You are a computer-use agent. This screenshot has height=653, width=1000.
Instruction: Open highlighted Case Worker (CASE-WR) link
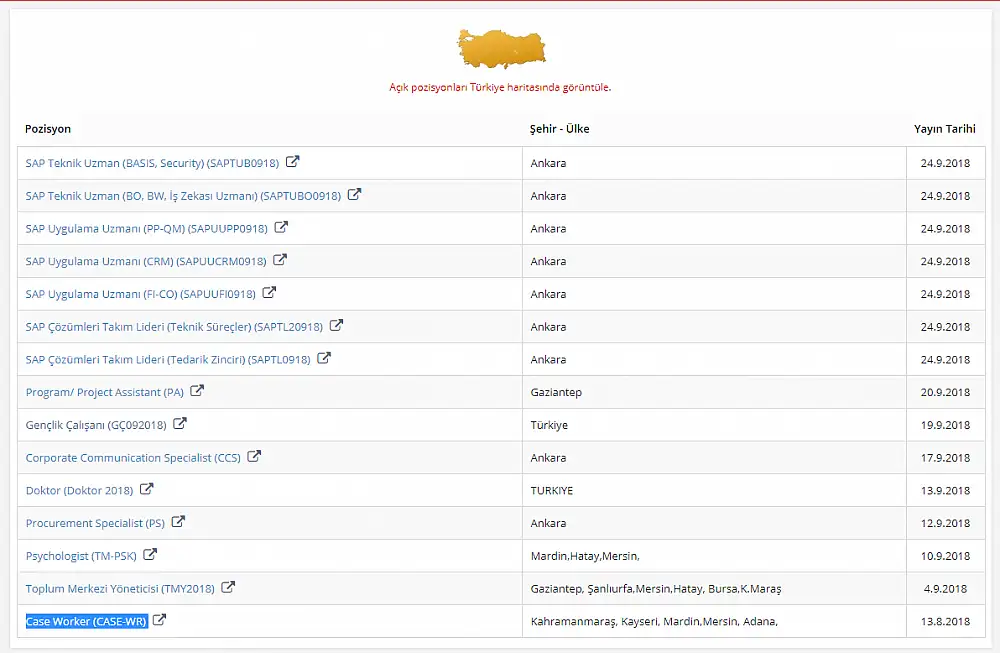click(87, 621)
